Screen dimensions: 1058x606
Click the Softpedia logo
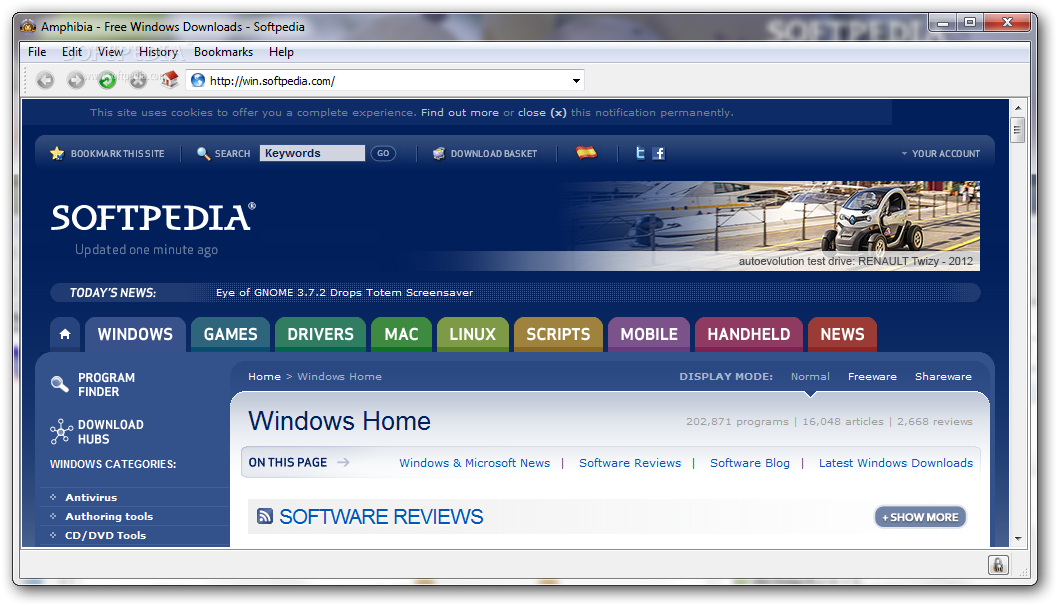tap(153, 217)
